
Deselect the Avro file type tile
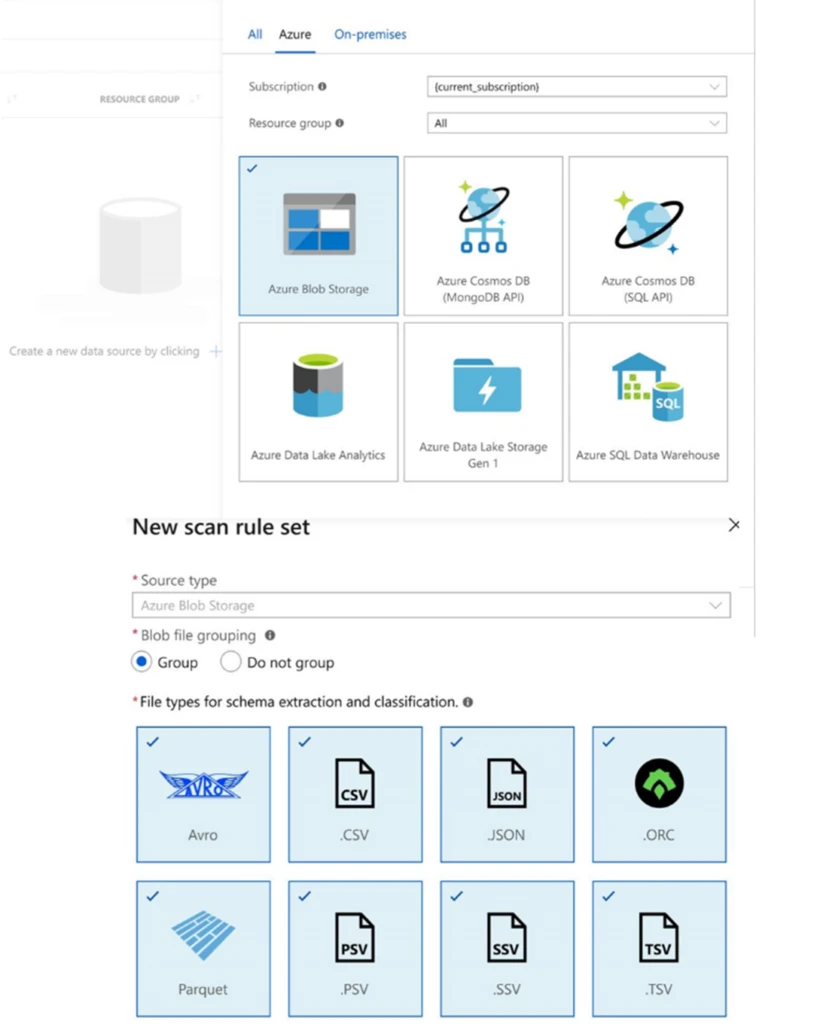click(x=203, y=794)
